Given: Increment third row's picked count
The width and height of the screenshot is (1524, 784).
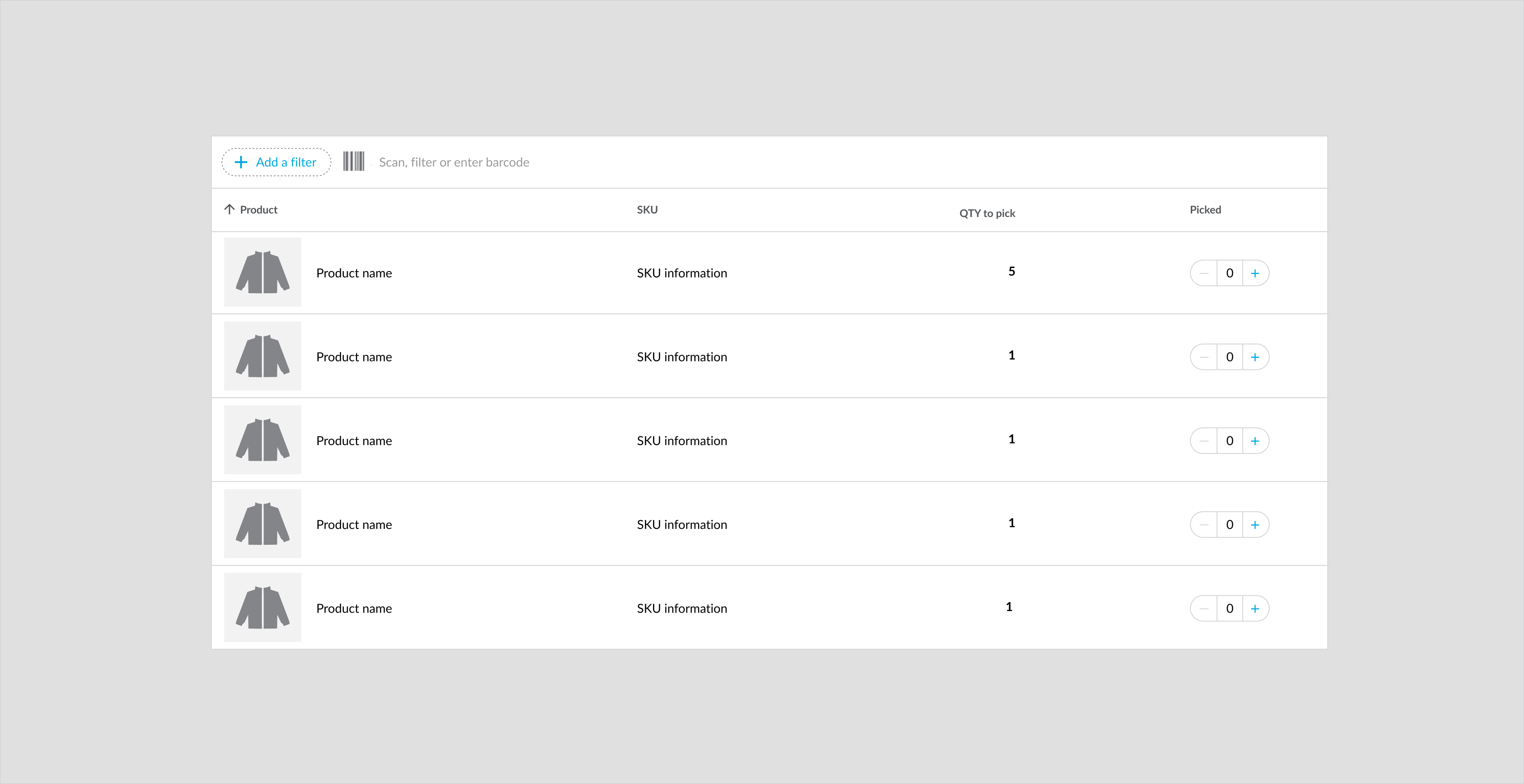Looking at the screenshot, I should point(1255,441).
